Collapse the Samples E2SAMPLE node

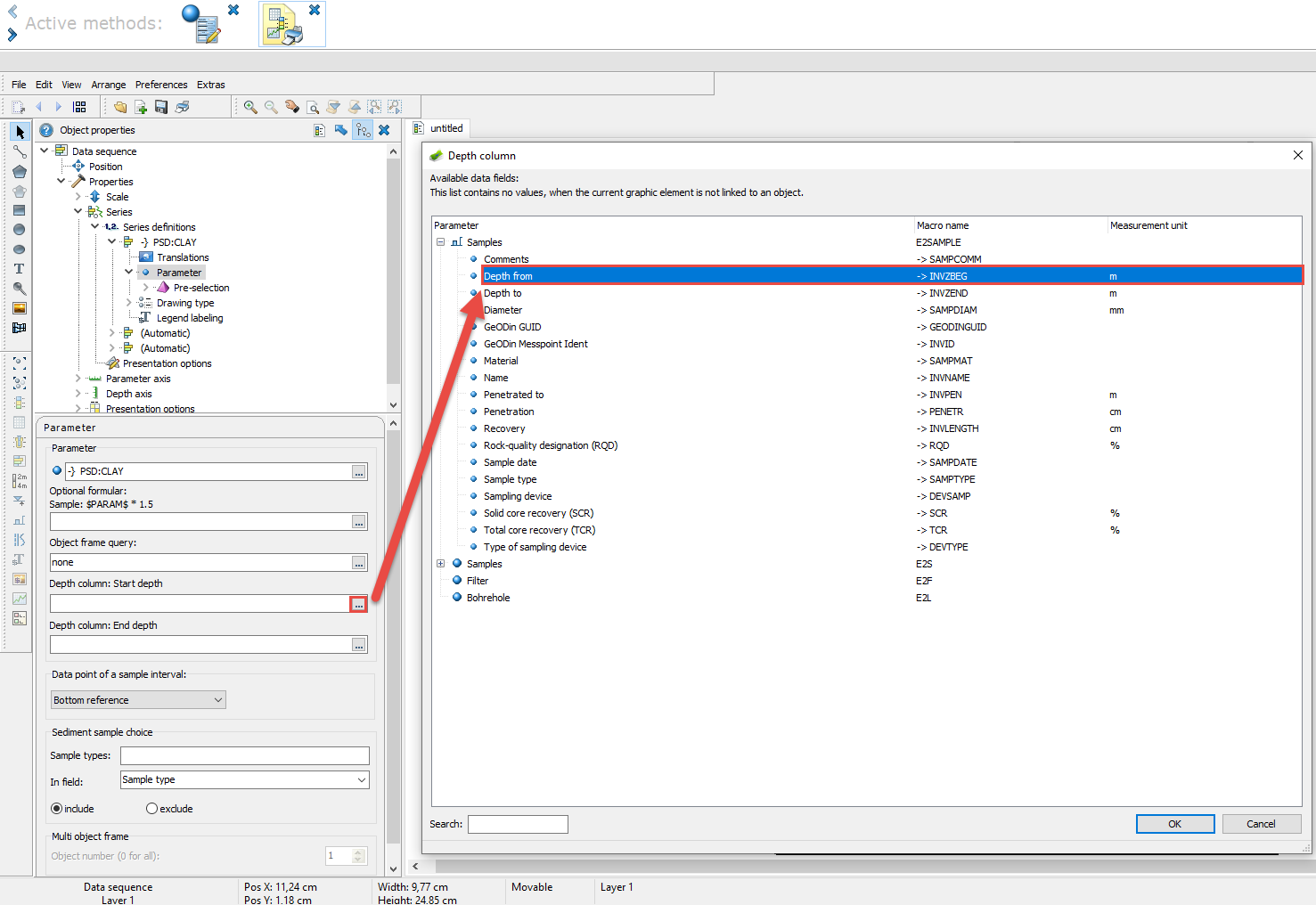[440, 242]
